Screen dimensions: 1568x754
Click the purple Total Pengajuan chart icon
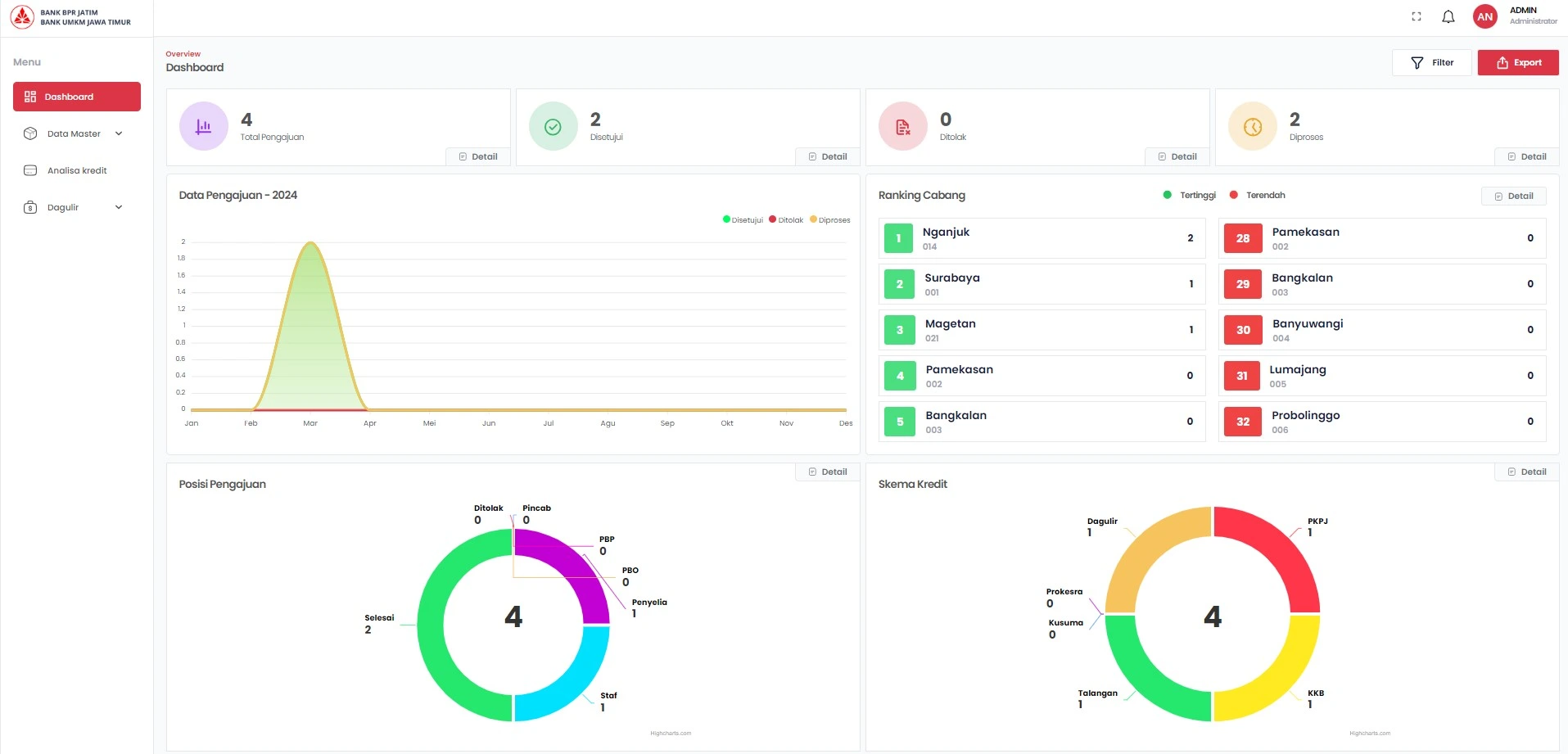tap(204, 126)
